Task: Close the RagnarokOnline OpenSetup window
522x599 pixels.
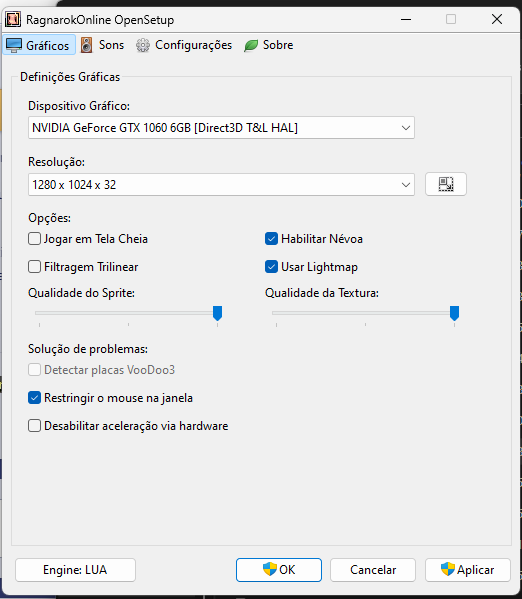Action: tap(497, 19)
